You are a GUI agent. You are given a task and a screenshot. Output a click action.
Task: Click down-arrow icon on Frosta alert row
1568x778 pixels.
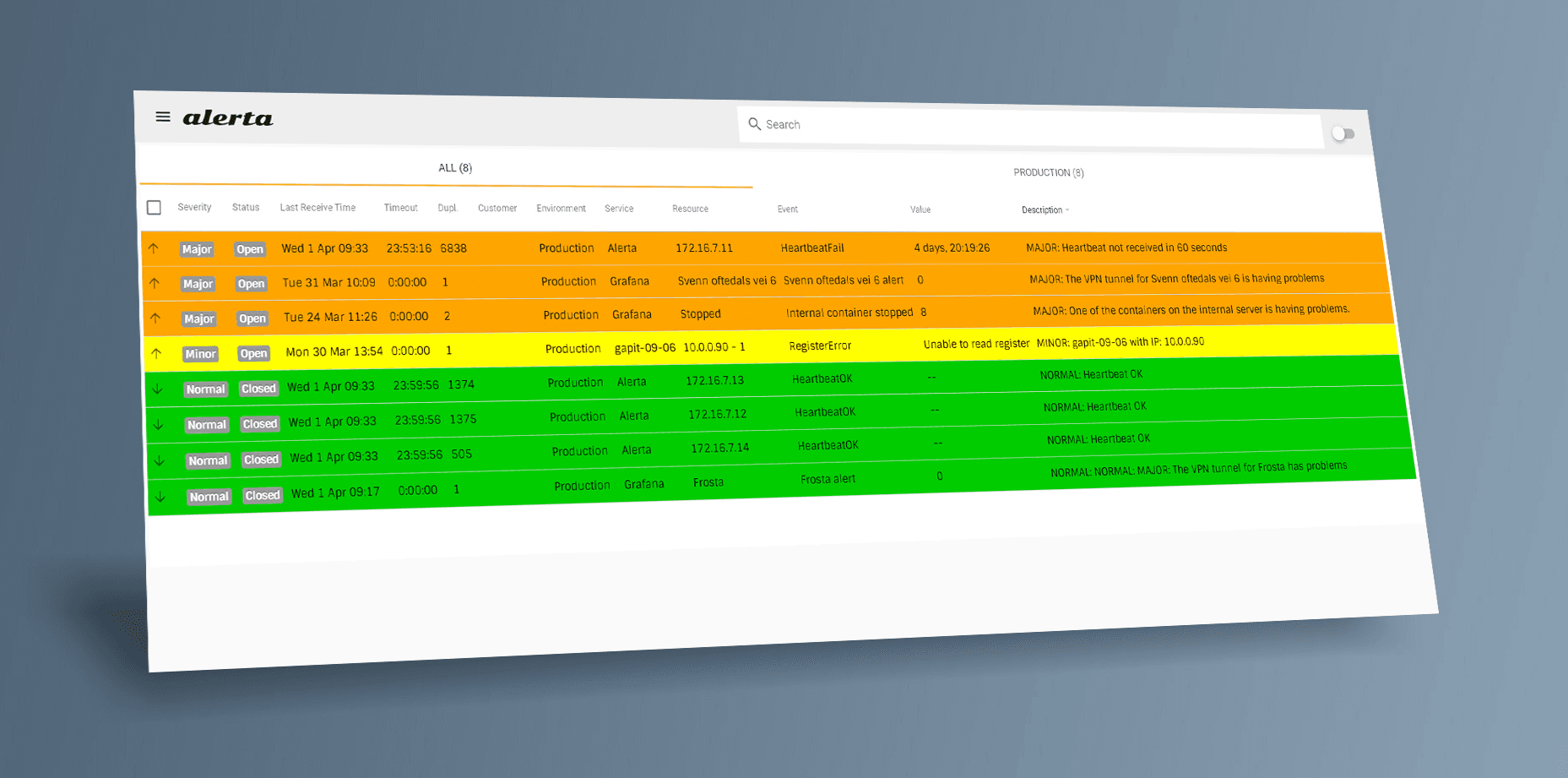click(160, 497)
